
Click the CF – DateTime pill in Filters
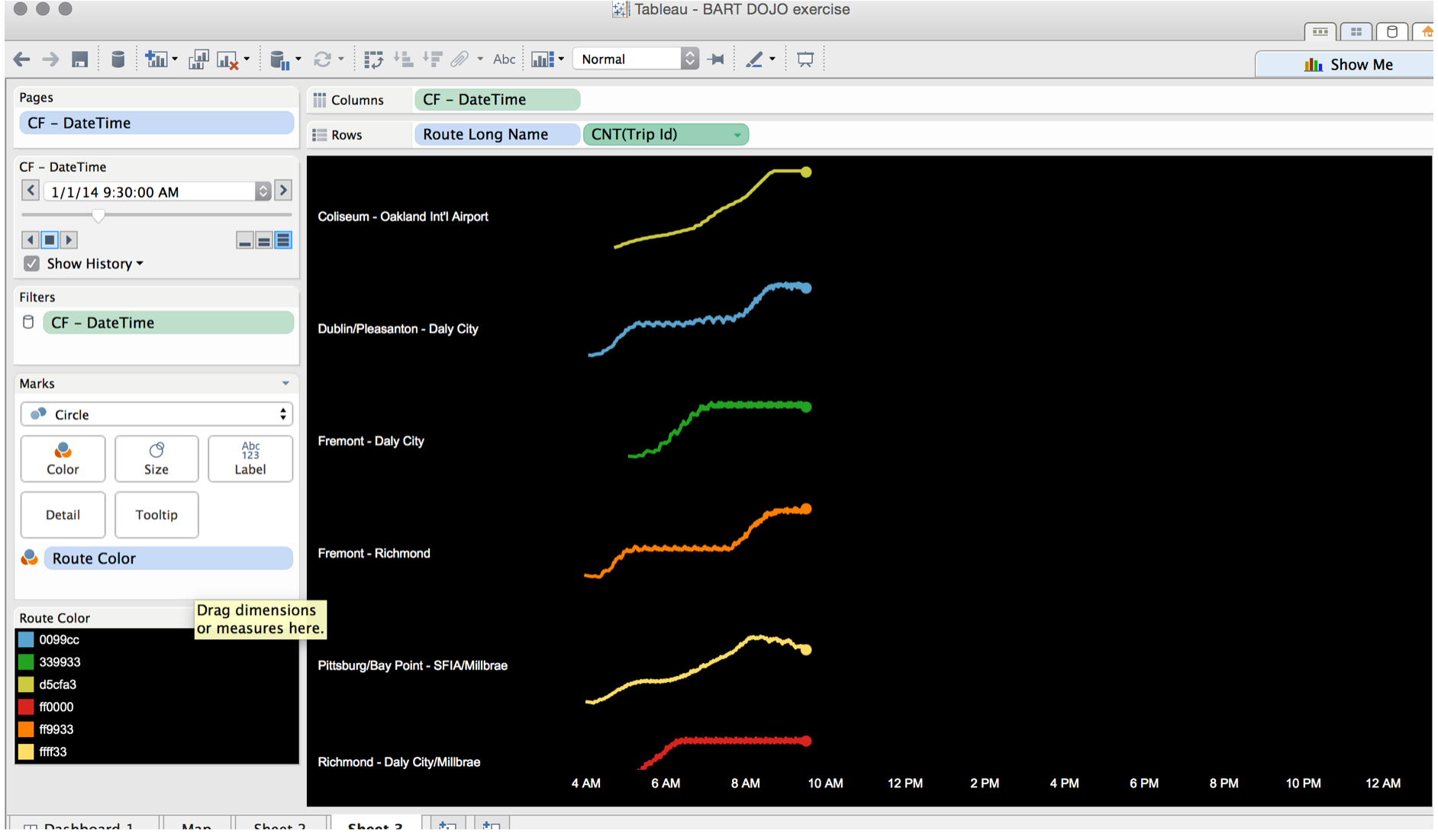point(168,323)
